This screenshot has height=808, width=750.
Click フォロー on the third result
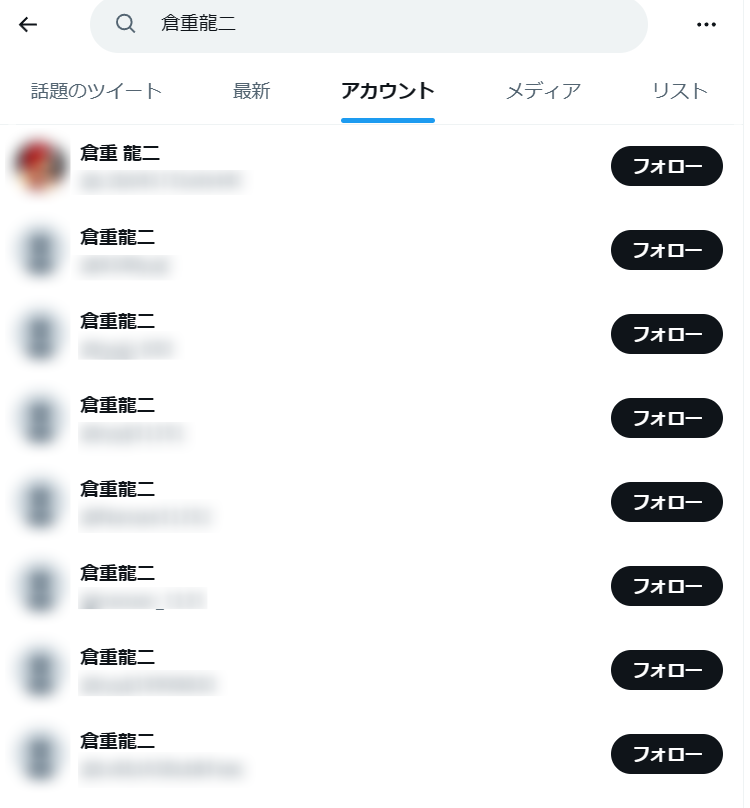pos(666,334)
